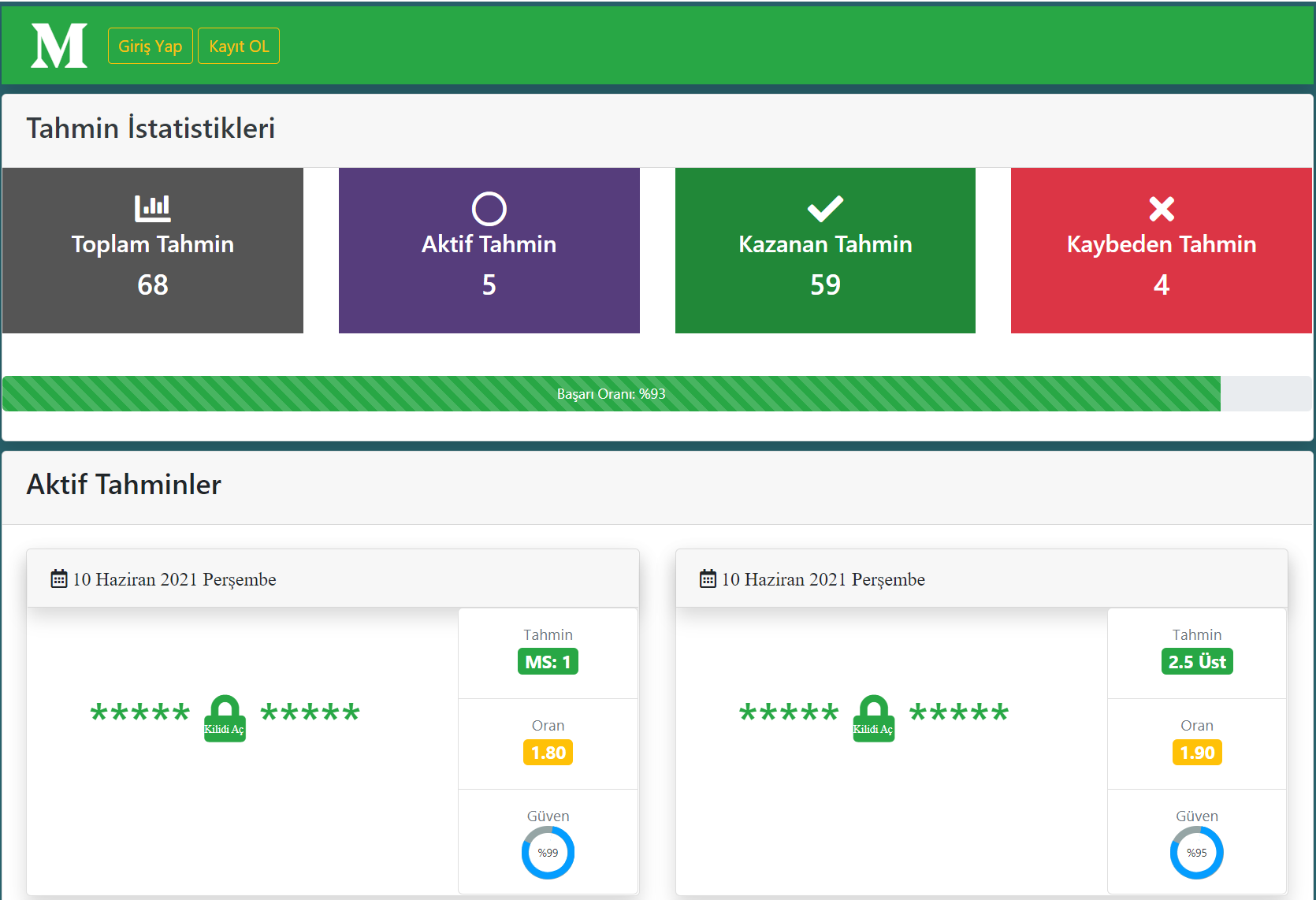Open the Kayıt OL register button

tap(239, 46)
